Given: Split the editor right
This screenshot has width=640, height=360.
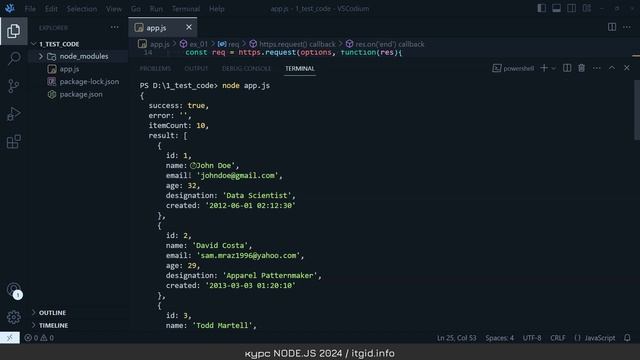Looking at the screenshot, I should click(x=612, y=27).
